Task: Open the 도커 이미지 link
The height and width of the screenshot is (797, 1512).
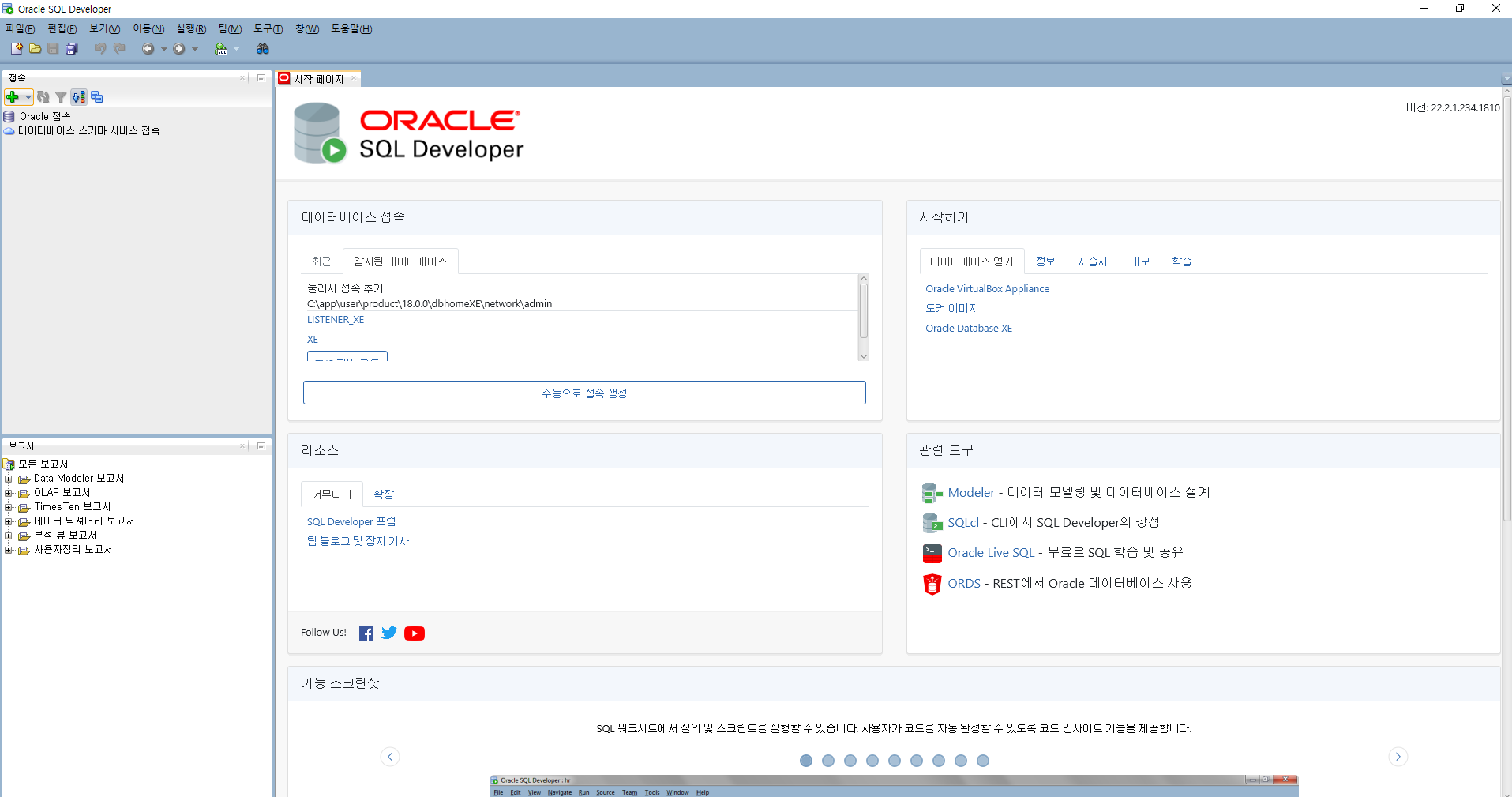Action: pyautogui.click(x=951, y=309)
